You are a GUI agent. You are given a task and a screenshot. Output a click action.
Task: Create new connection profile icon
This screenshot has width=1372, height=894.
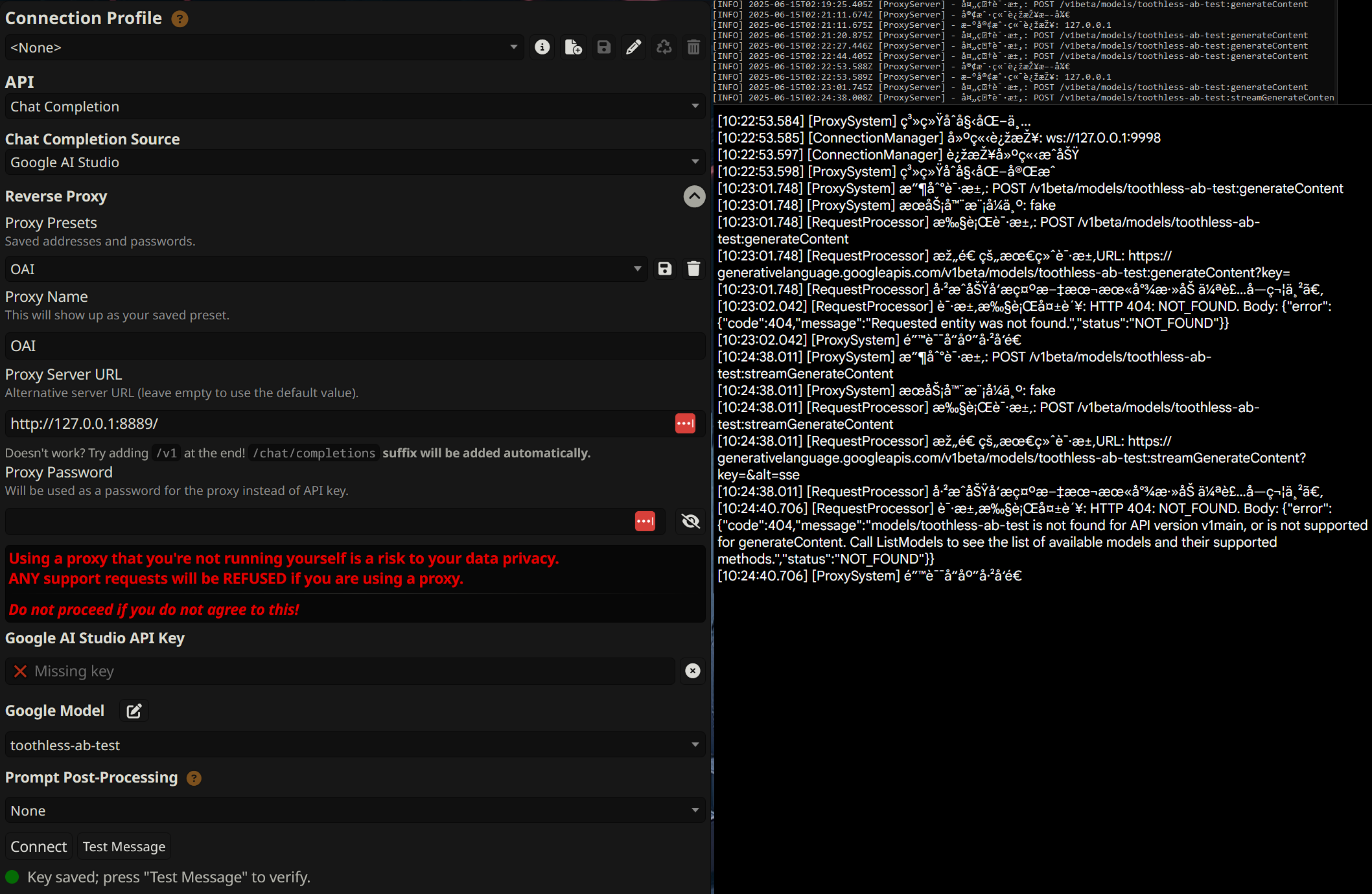(x=573, y=47)
